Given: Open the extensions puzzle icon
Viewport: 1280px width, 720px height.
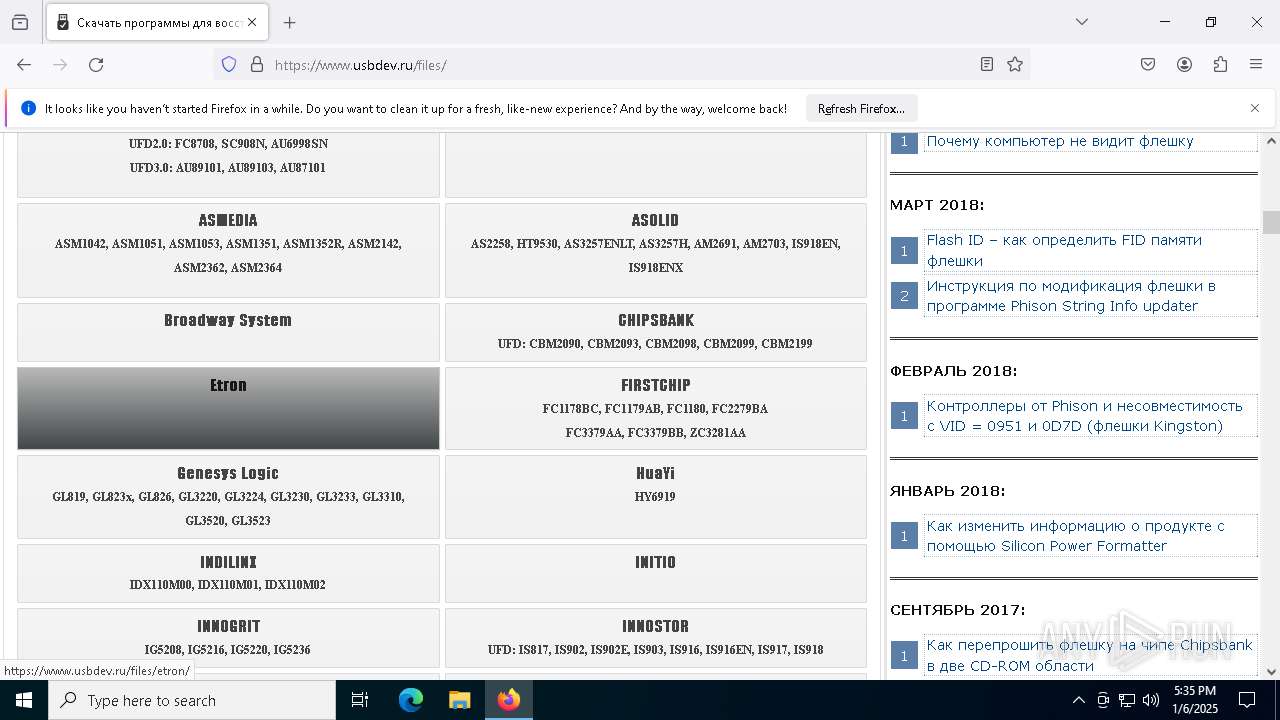Looking at the screenshot, I should [x=1220, y=64].
